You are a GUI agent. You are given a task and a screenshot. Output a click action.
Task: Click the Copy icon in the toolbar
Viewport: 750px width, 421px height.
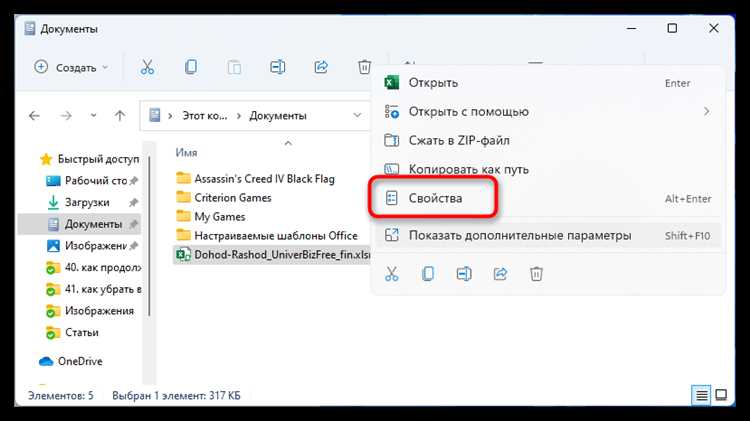[x=191, y=67]
